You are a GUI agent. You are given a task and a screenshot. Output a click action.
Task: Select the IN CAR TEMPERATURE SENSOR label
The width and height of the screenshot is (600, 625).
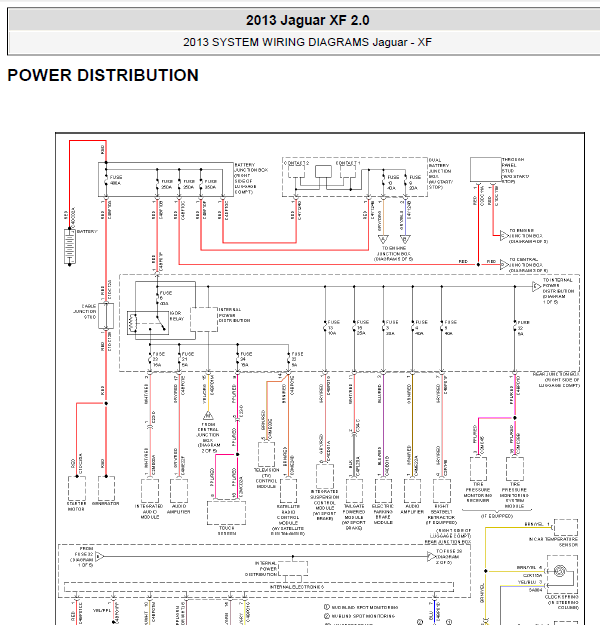click(553, 542)
